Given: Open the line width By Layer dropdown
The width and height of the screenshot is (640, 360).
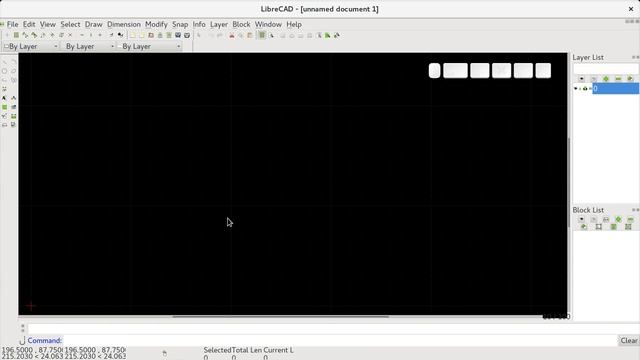Looking at the screenshot, I should coord(89,47).
